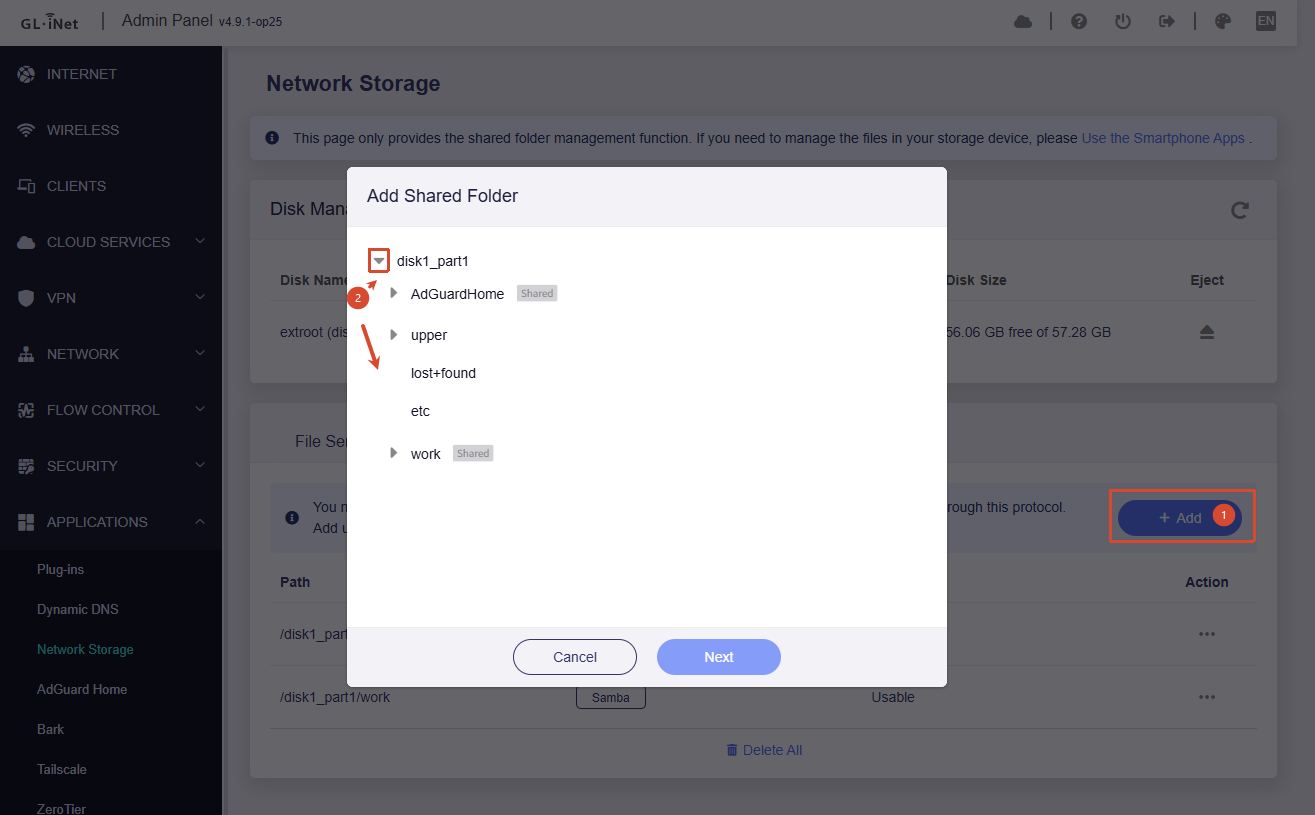Open the help question mark icon
This screenshot has width=1315, height=815.
[x=1079, y=21]
